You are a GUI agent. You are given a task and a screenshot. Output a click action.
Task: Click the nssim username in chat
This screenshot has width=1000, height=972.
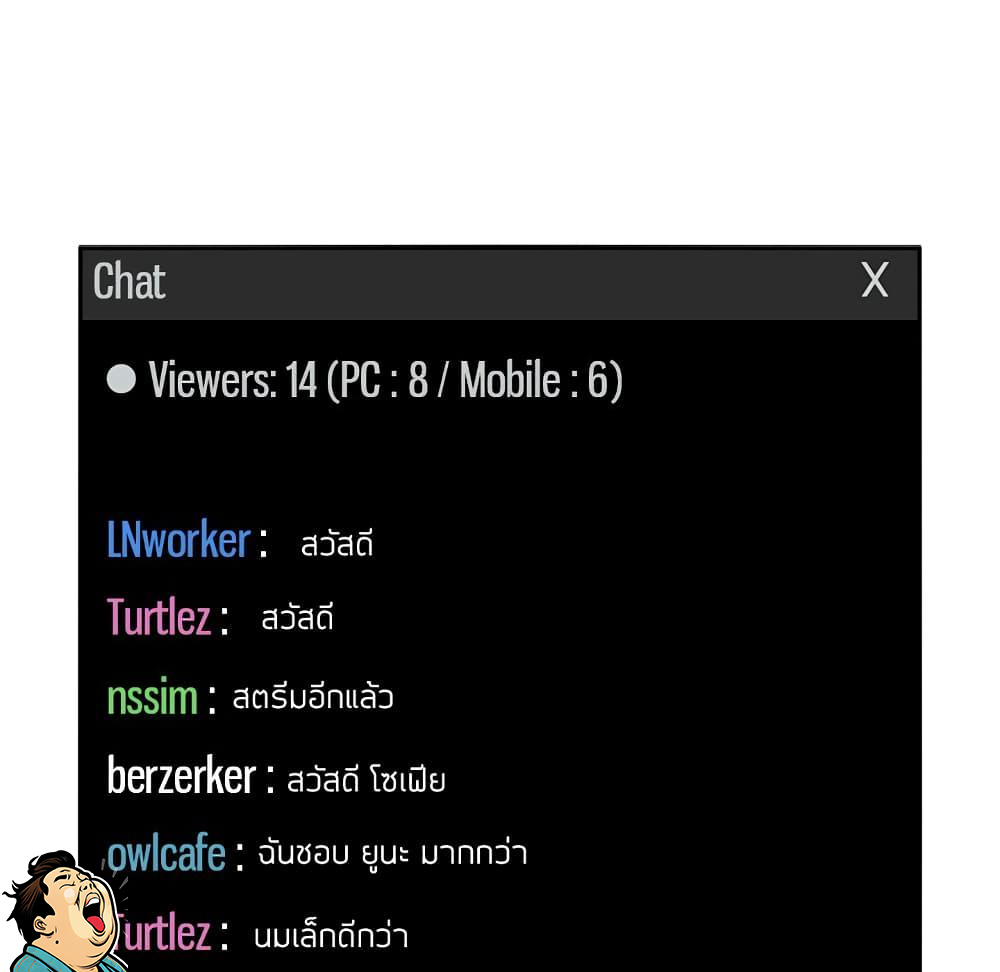click(152, 697)
